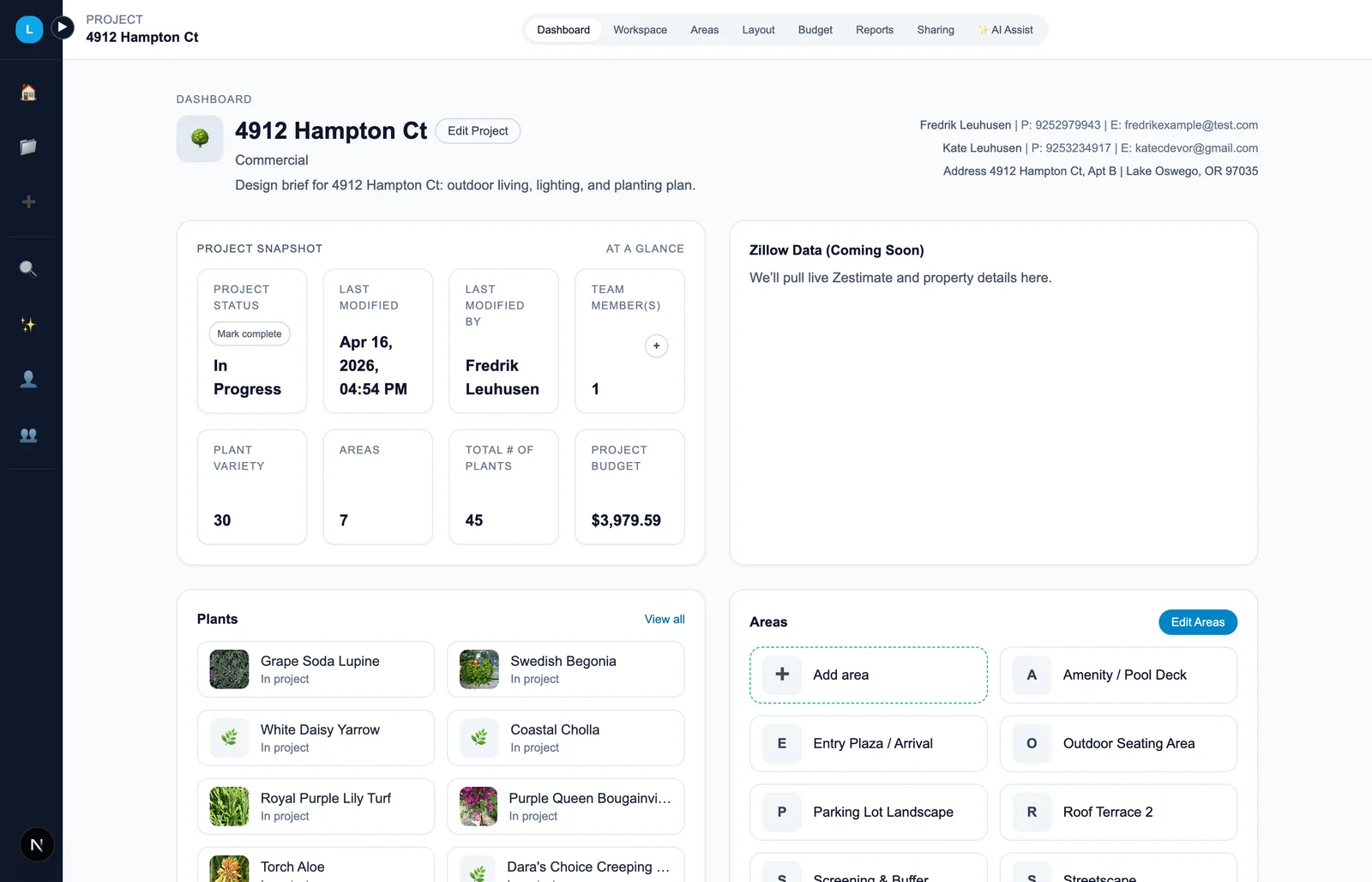Open the two-person team icon
This screenshot has width=1372, height=882.
click(28, 435)
